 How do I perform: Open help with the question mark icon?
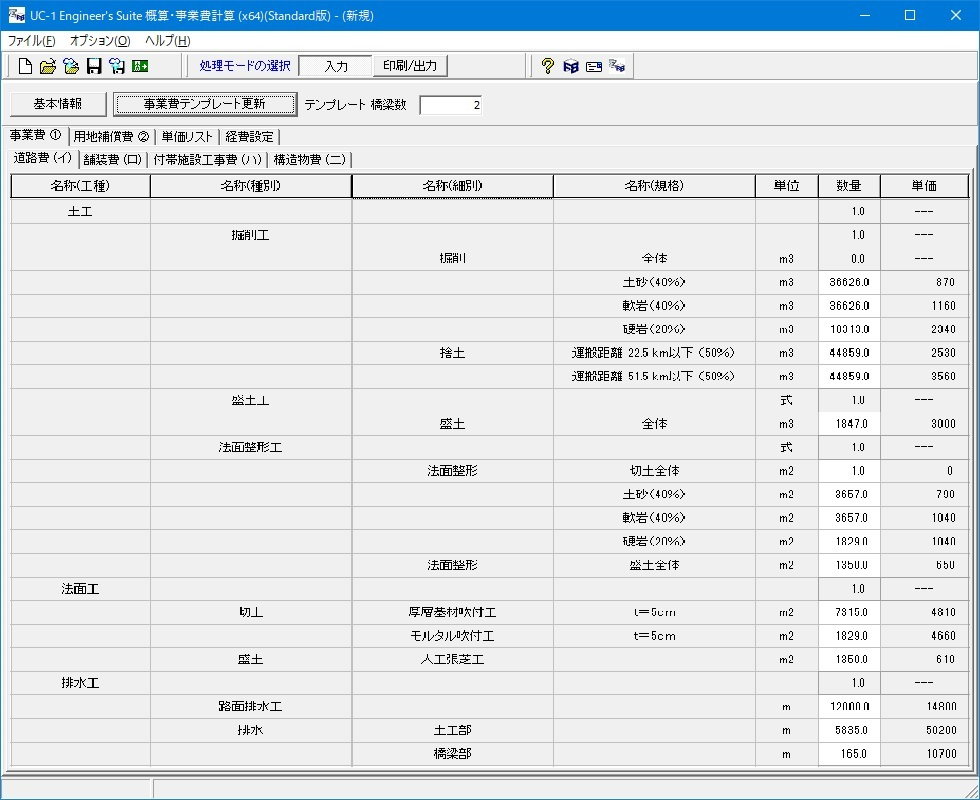click(x=548, y=66)
